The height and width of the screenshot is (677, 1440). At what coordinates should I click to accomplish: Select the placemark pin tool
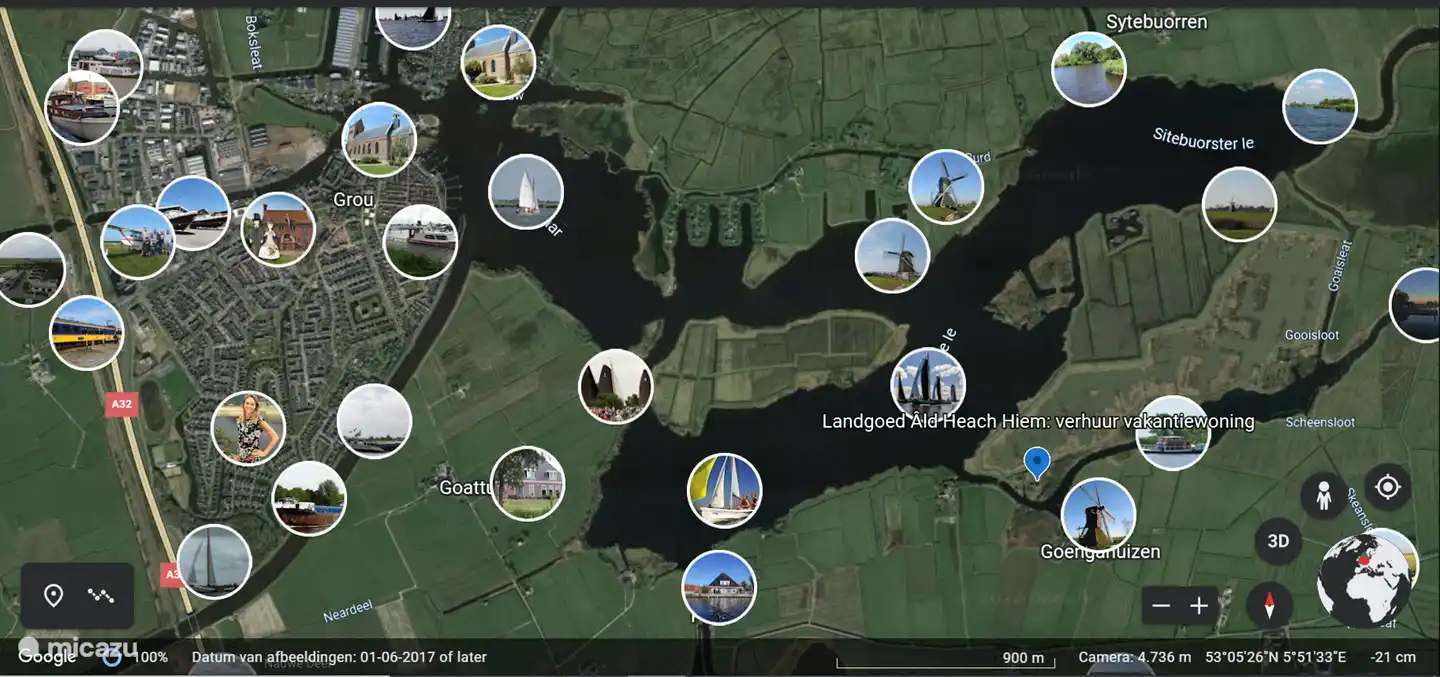click(55, 595)
